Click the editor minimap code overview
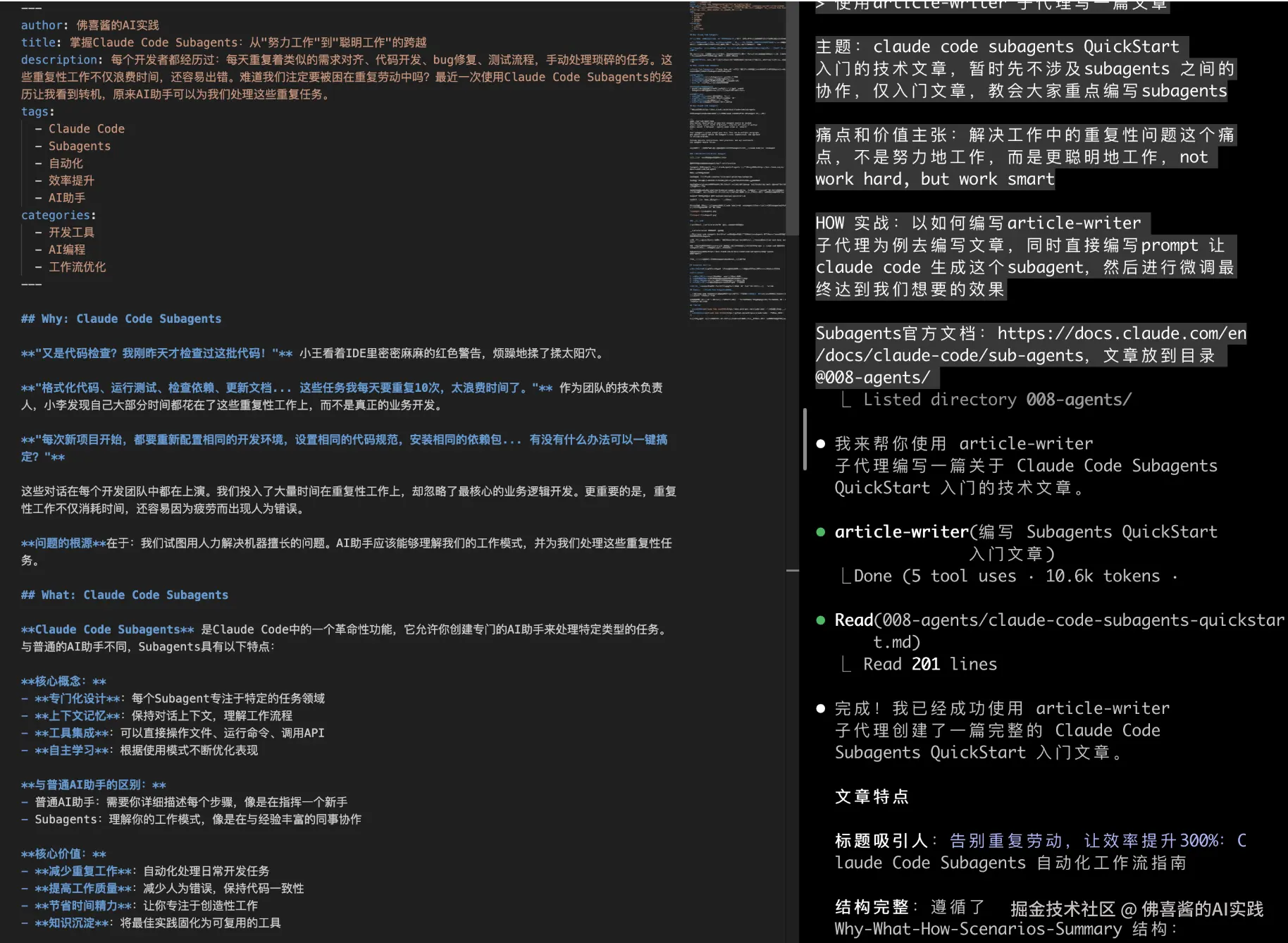This screenshot has width=1288, height=943. click(737, 161)
